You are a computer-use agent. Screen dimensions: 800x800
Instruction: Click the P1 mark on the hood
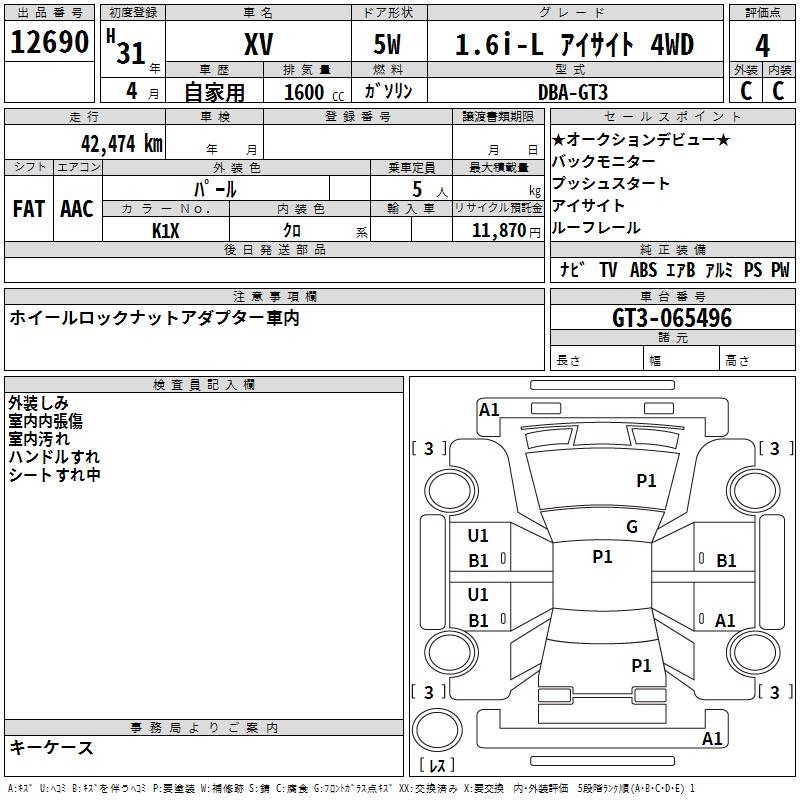click(x=646, y=480)
